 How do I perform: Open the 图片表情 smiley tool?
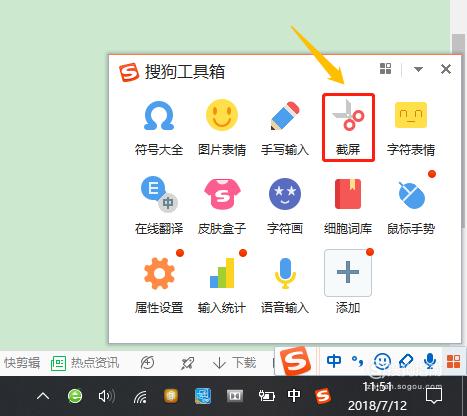tap(222, 128)
